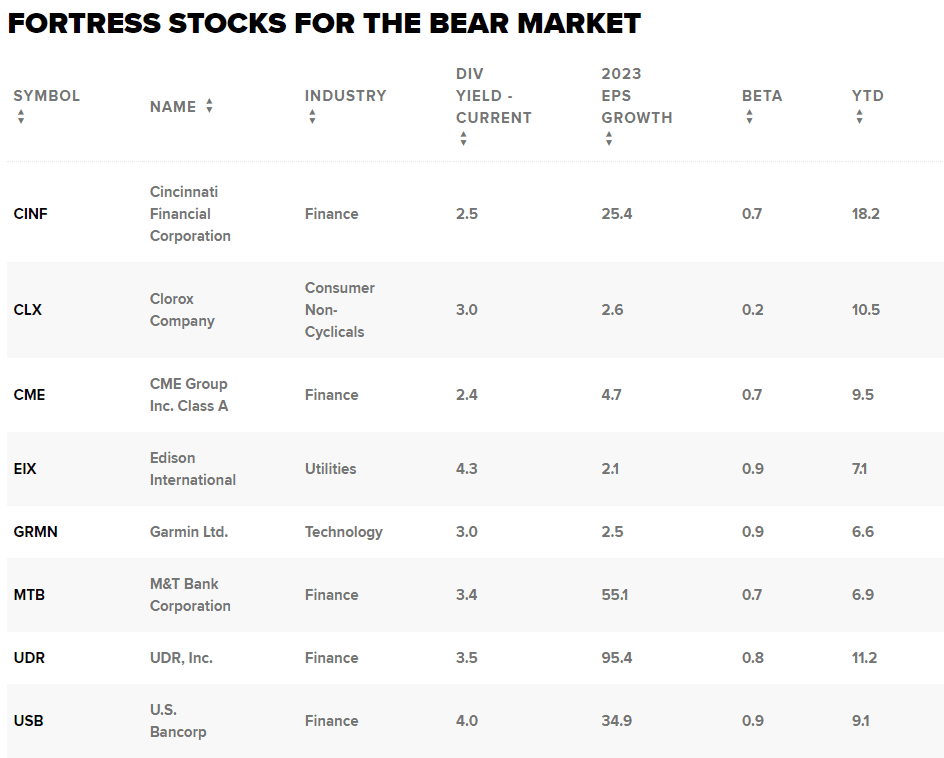Image resolution: width=944 pixels, height=758 pixels.
Task: Click the Beta column sort arrows
Action: tap(749, 117)
